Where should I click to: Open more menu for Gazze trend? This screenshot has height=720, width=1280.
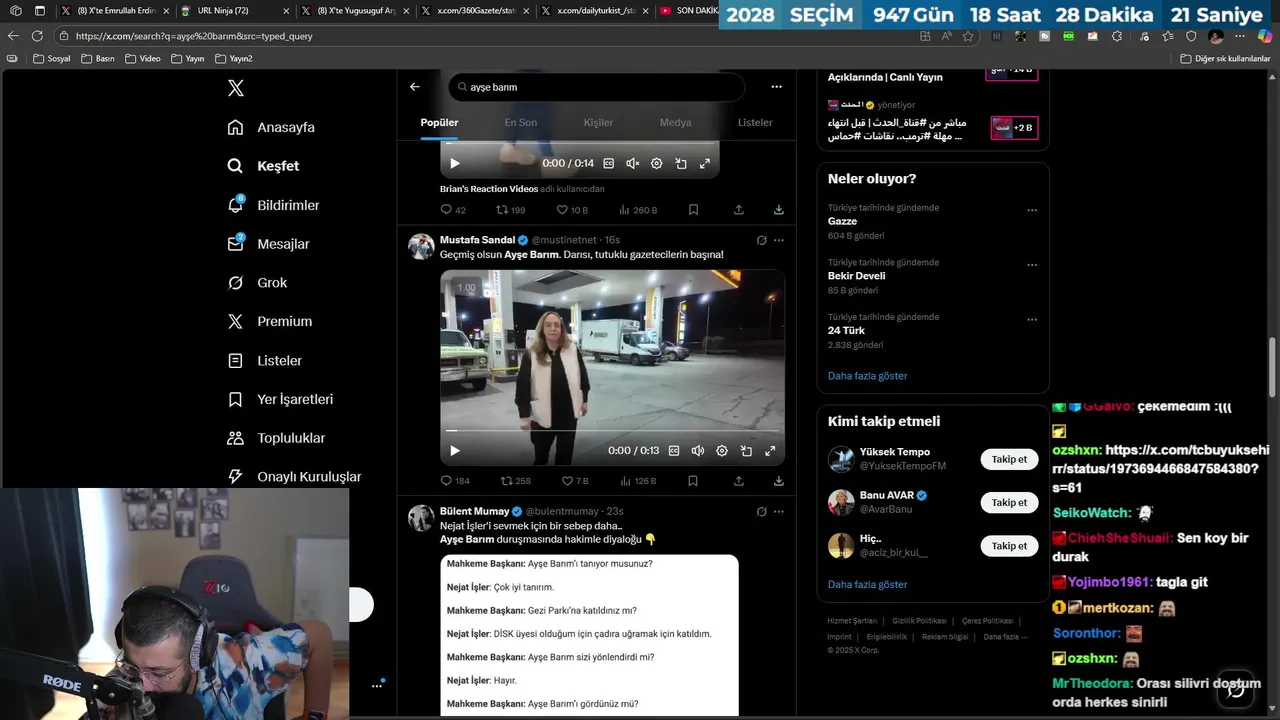1032,210
